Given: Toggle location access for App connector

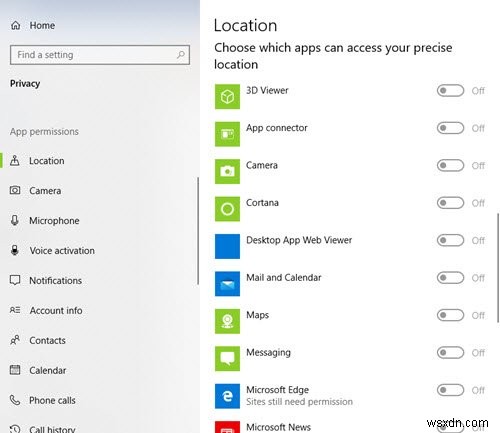Looking at the screenshot, I should [450, 128].
